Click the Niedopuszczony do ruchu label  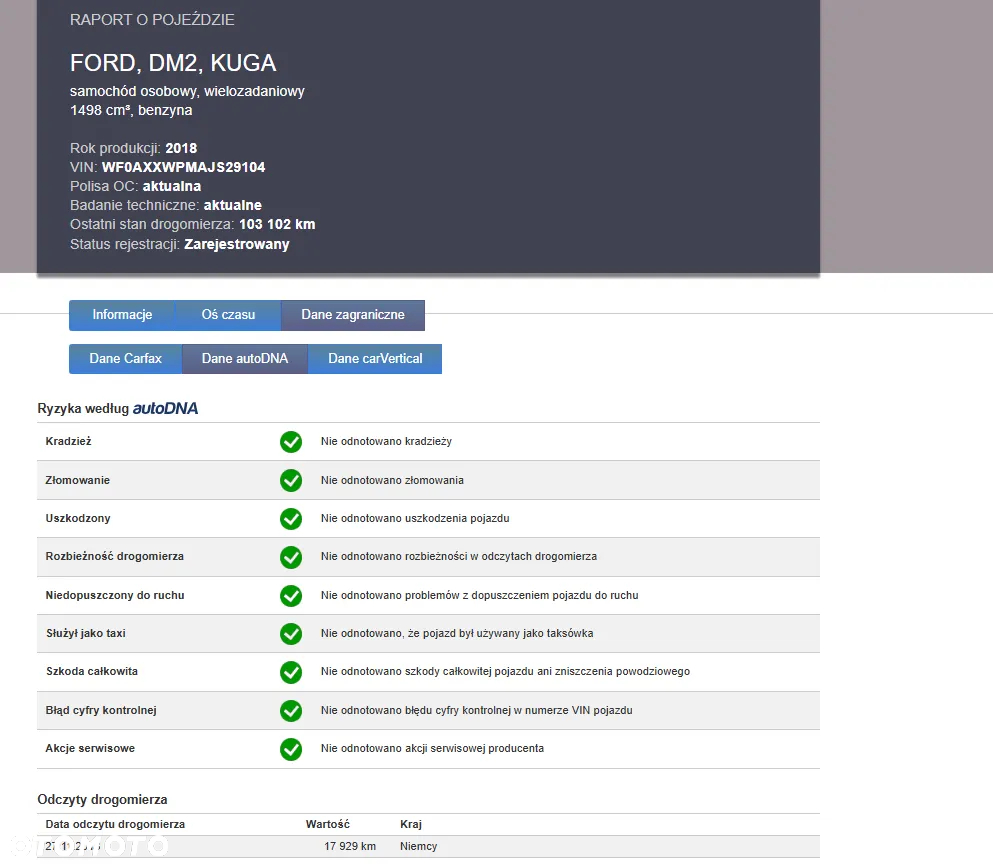pyautogui.click(x=115, y=595)
